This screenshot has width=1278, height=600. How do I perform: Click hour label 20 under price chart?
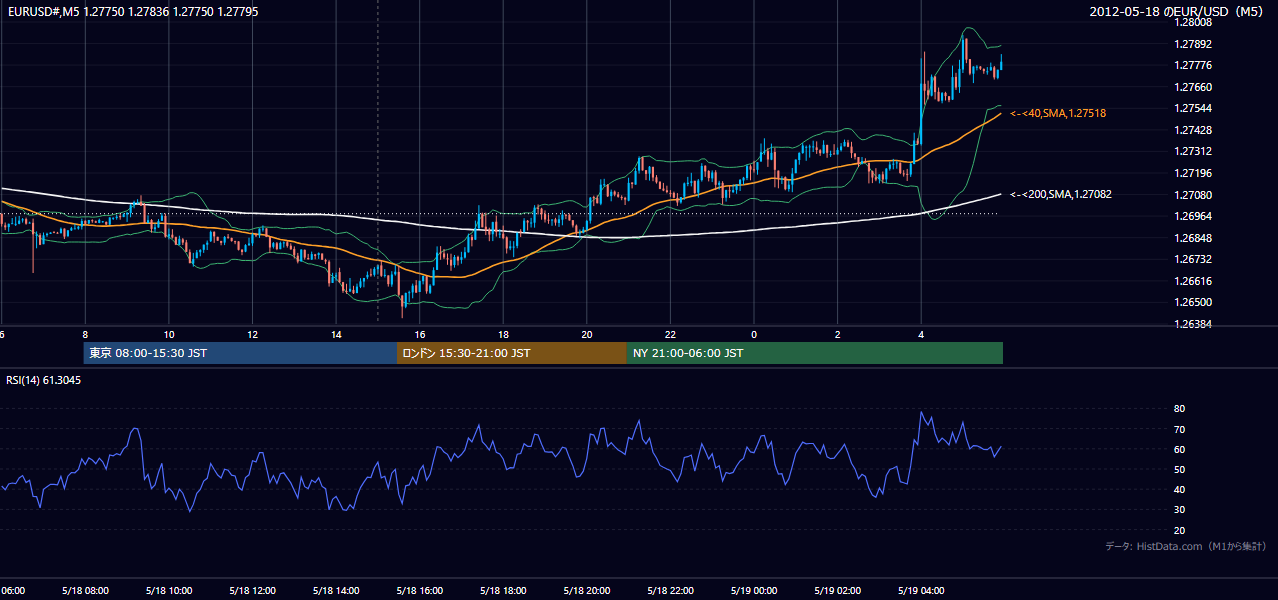pyautogui.click(x=587, y=334)
